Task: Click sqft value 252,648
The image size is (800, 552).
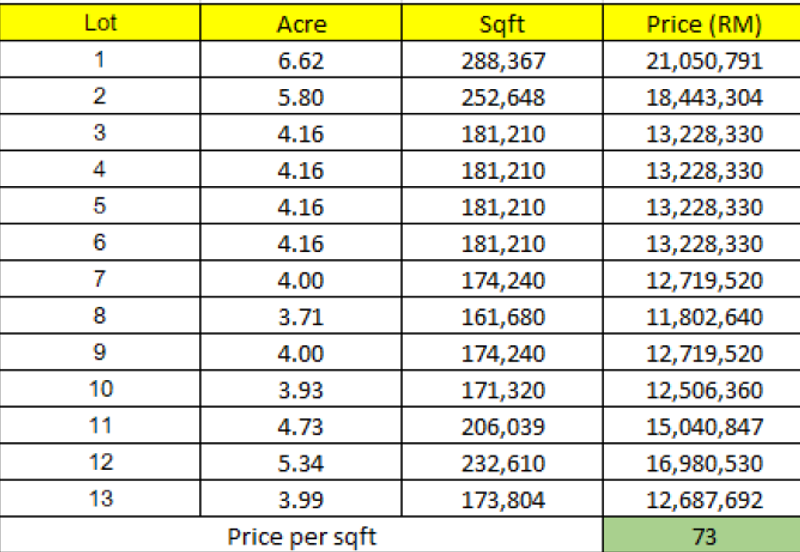Action: (503, 98)
